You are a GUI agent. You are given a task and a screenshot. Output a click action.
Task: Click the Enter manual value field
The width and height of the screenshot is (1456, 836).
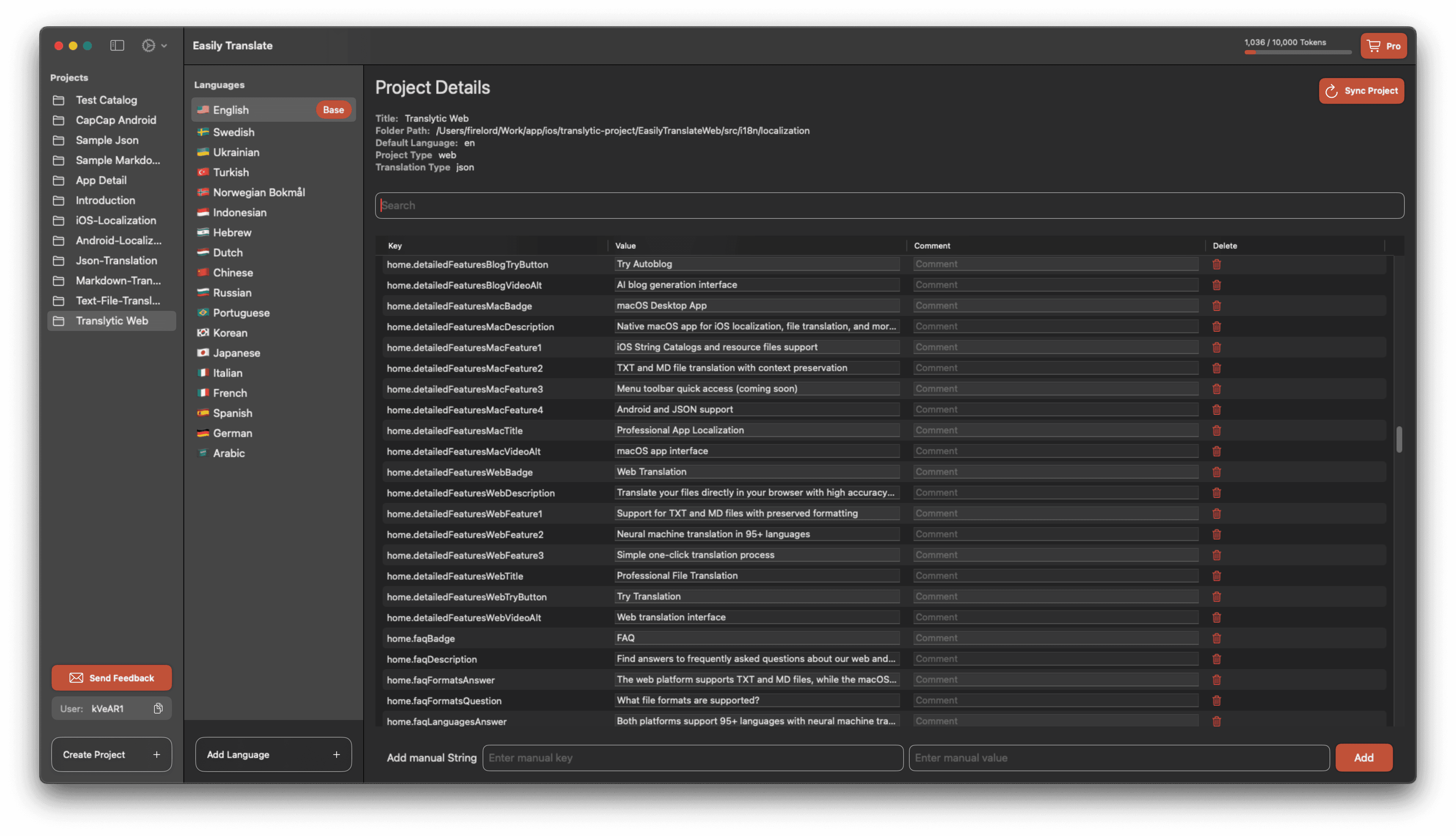(x=1119, y=758)
